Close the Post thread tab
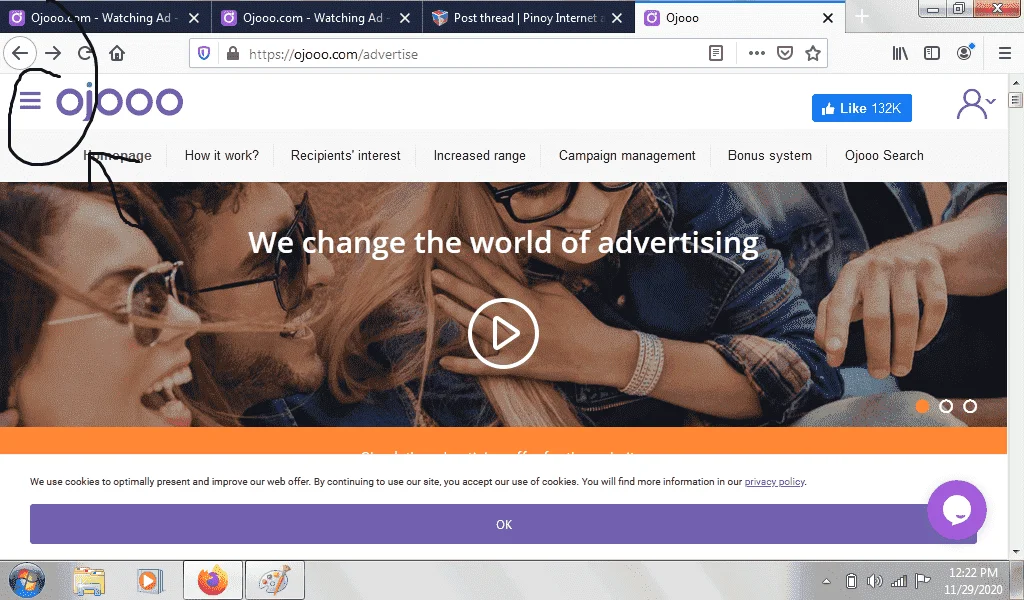This screenshot has width=1024, height=600. [616, 18]
